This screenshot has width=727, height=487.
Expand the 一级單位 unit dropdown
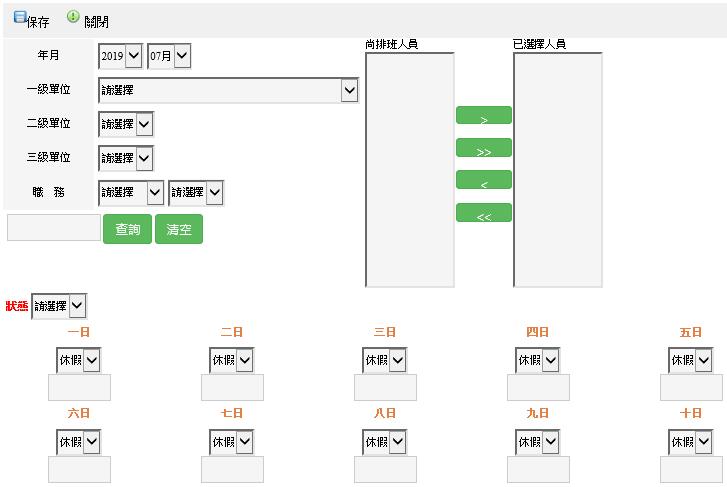pyautogui.click(x=228, y=91)
